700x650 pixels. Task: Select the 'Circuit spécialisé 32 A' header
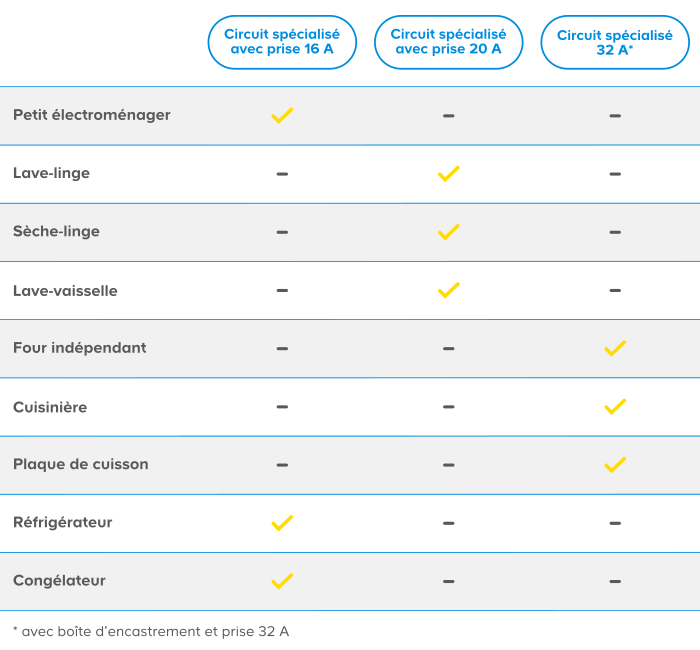[x=615, y=42]
